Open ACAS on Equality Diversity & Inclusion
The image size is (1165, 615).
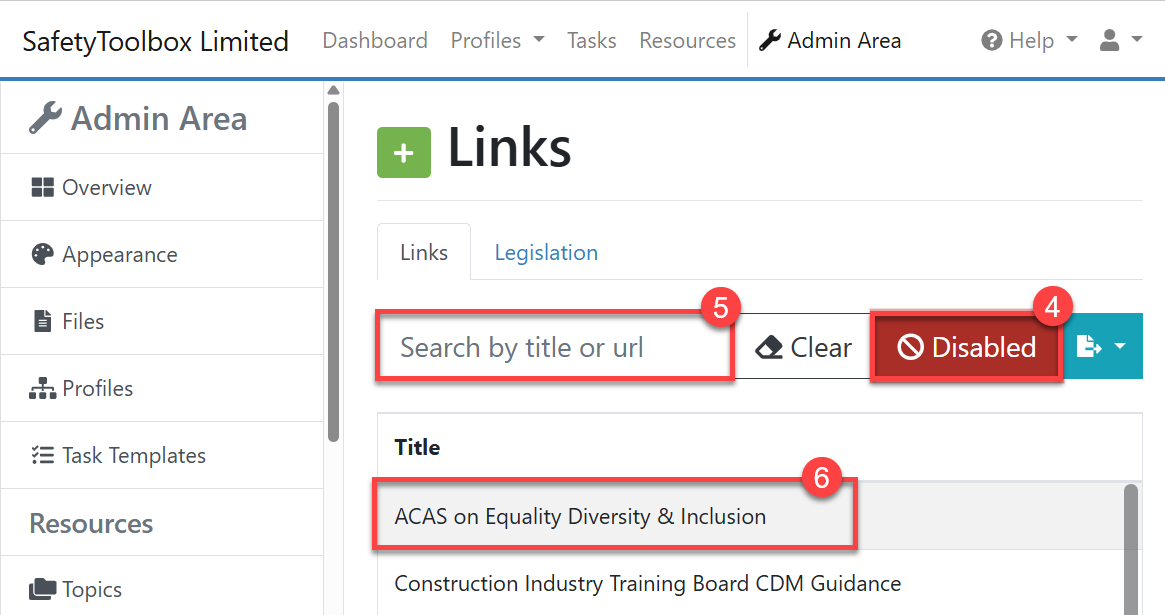tap(580, 517)
